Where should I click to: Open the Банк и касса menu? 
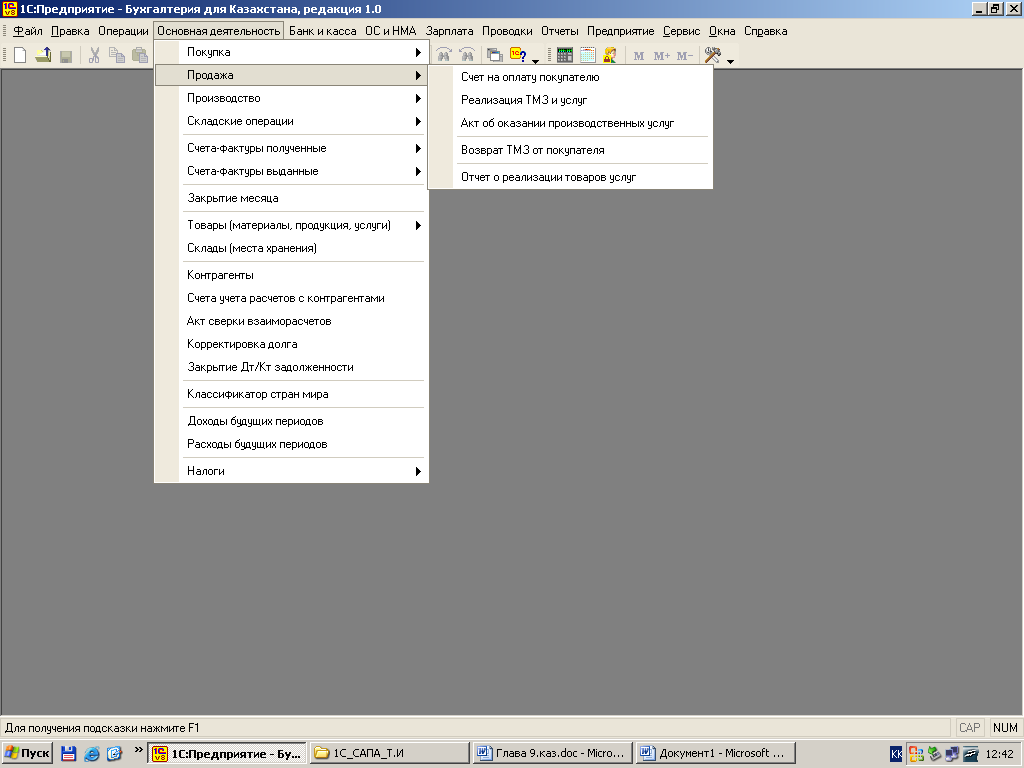[323, 31]
